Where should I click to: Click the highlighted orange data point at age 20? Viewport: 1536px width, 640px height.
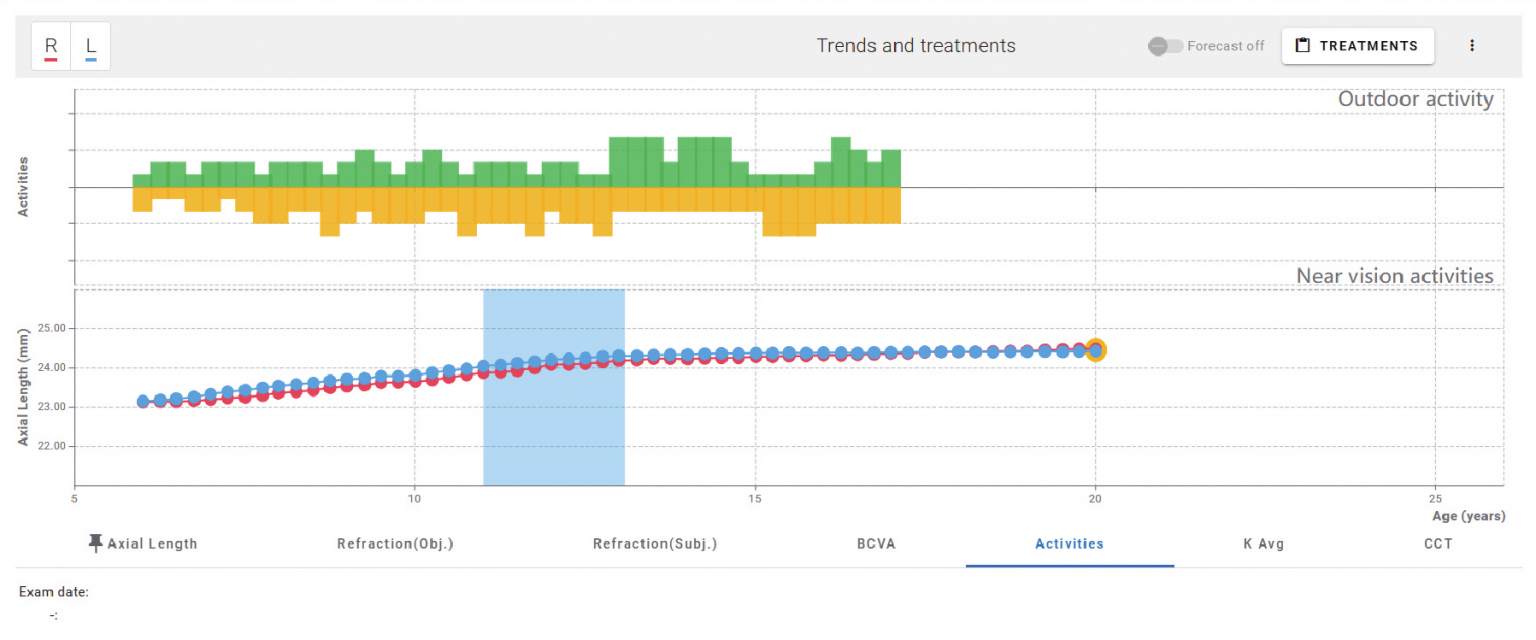pos(1096,350)
